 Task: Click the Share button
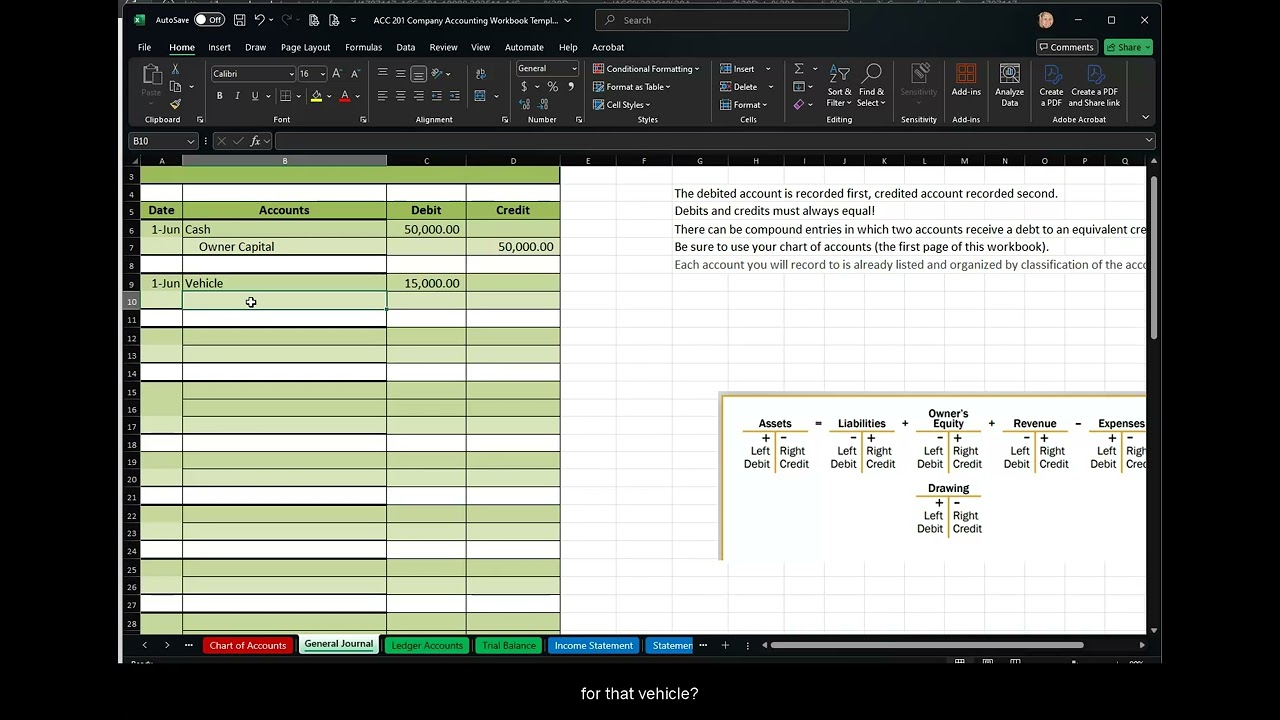coord(1128,47)
